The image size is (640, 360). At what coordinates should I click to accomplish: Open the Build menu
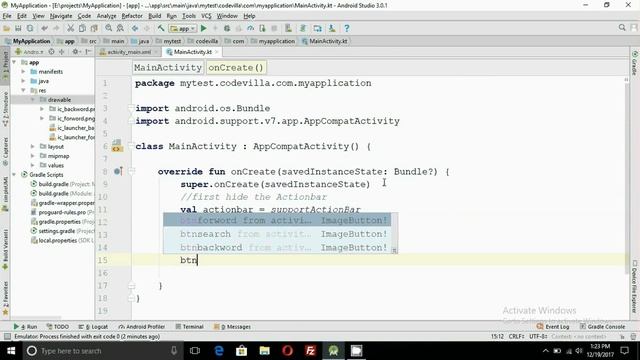pos(154,16)
